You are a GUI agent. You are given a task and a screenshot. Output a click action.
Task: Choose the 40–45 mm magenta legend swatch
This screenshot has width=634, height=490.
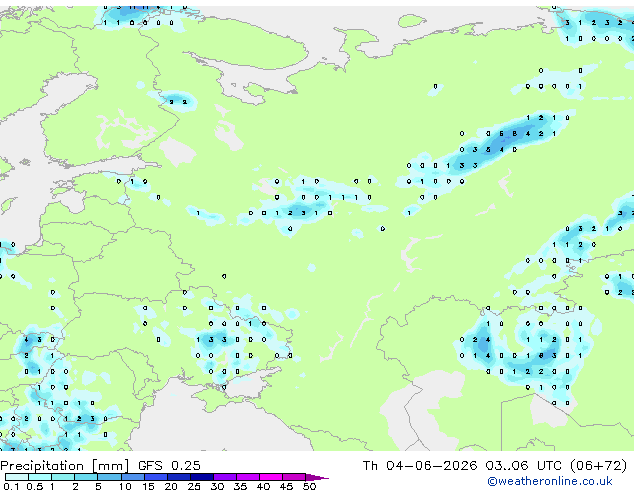click(x=271, y=477)
